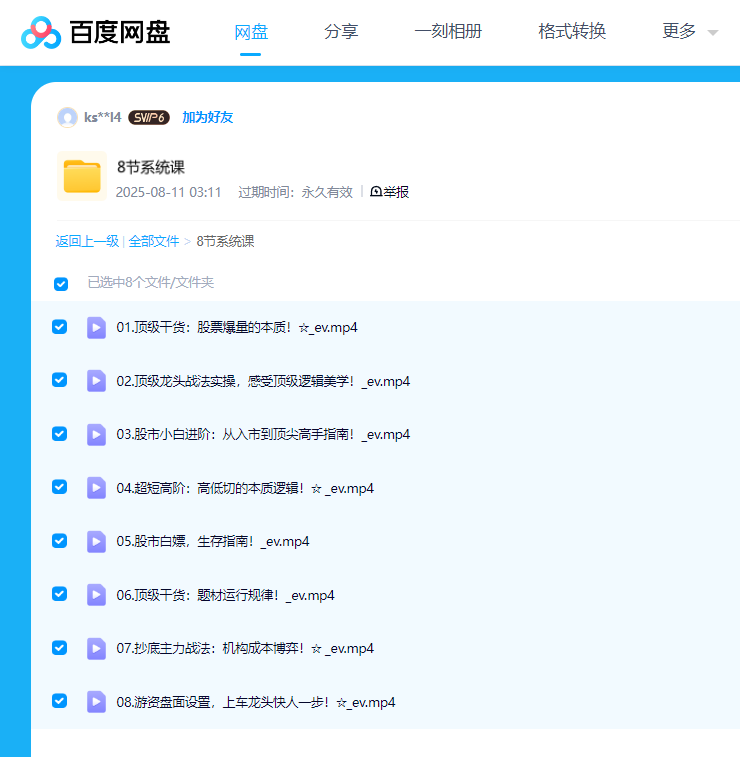The image size is (740, 757).
Task: Click the yellow 8节系统课 folder icon
Action: (82, 177)
